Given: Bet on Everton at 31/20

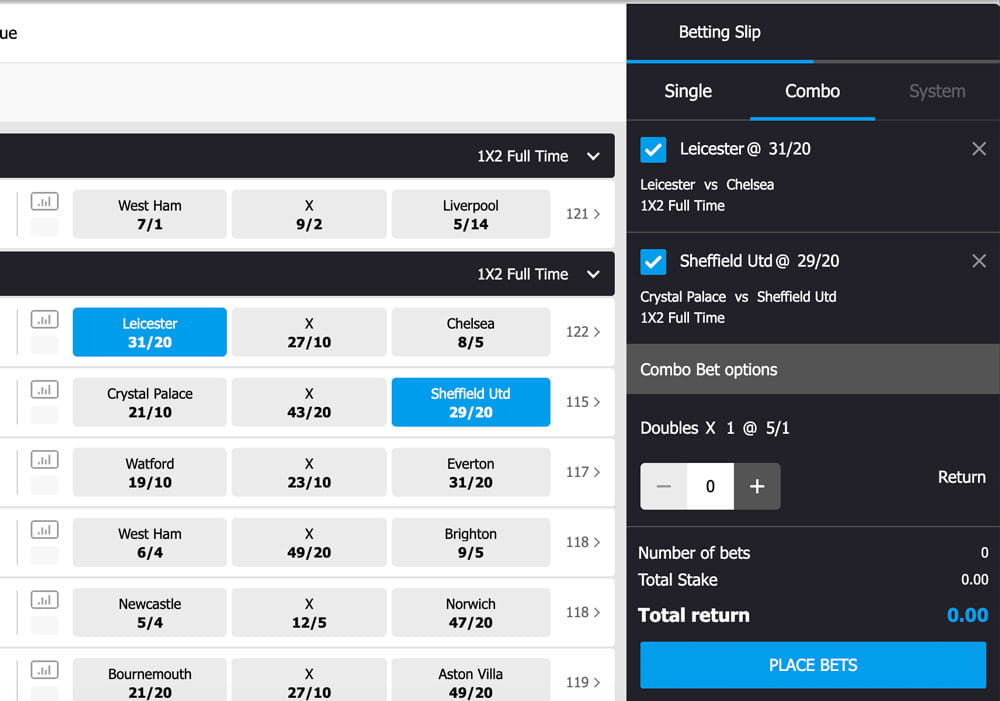Looking at the screenshot, I should click(471, 473).
